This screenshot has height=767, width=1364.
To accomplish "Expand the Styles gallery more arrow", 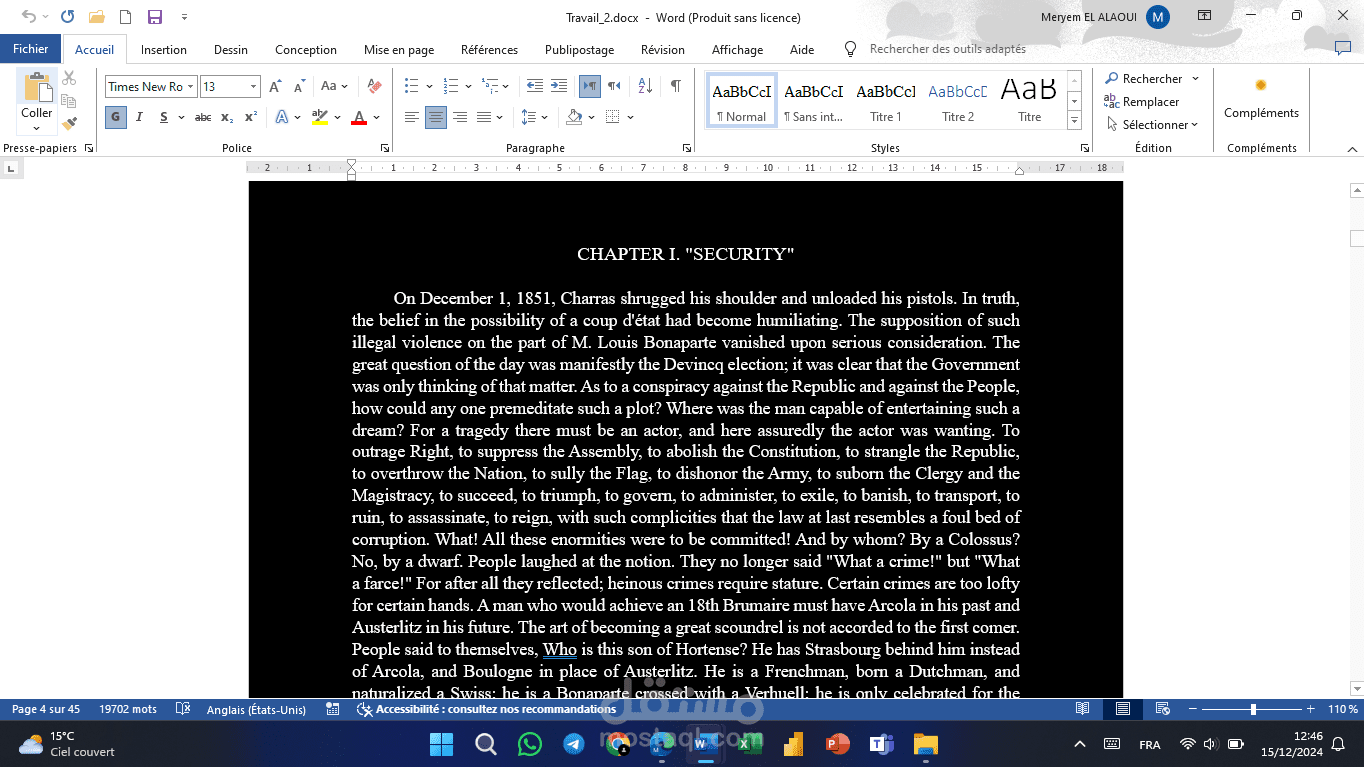I will coord(1075,121).
